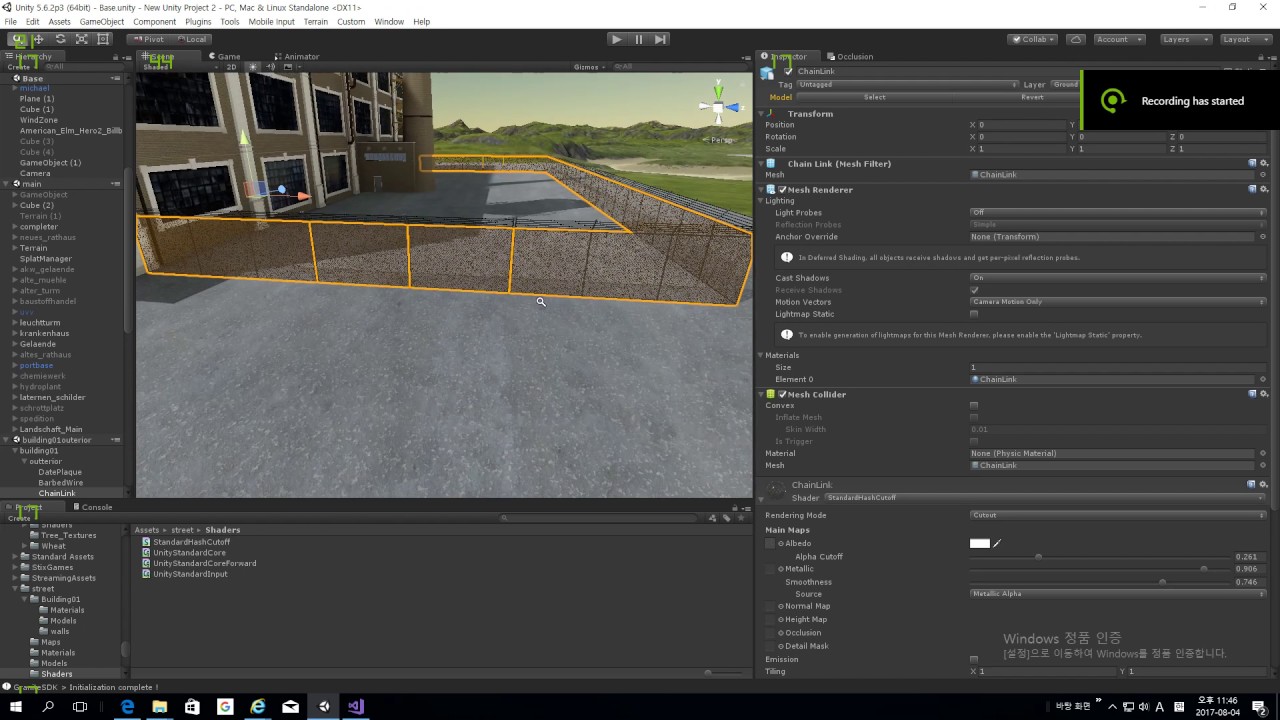Activate the Hand tool

pos(18,38)
